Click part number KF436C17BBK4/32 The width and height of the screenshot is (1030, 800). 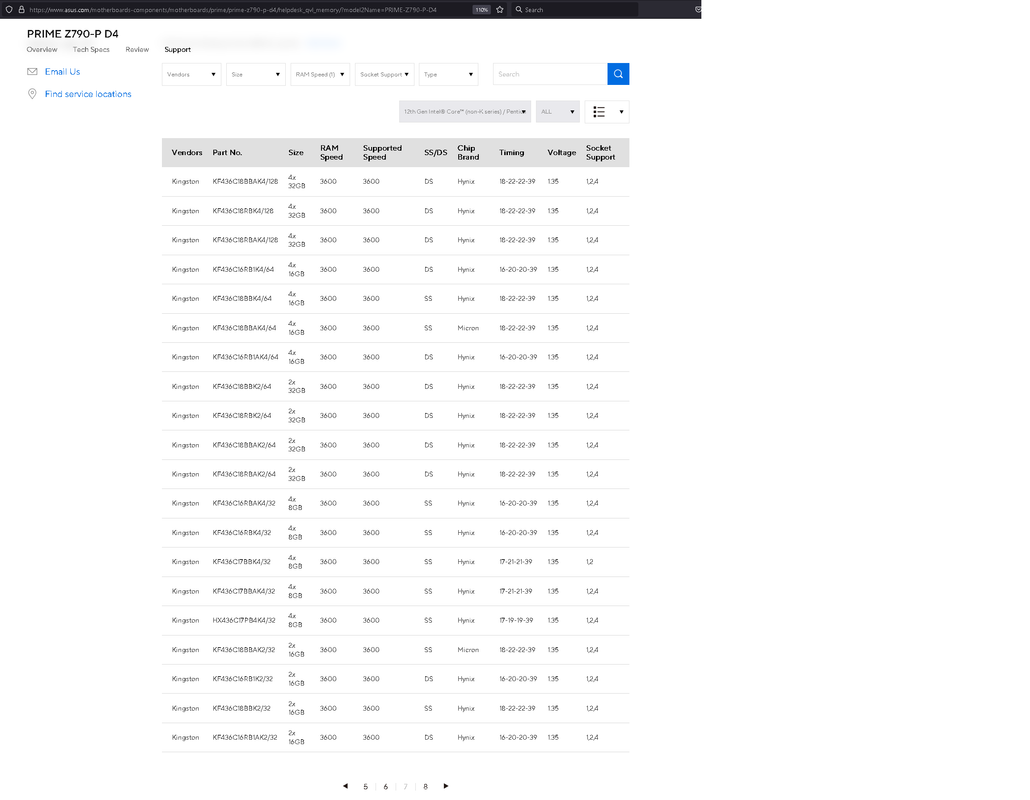241,562
